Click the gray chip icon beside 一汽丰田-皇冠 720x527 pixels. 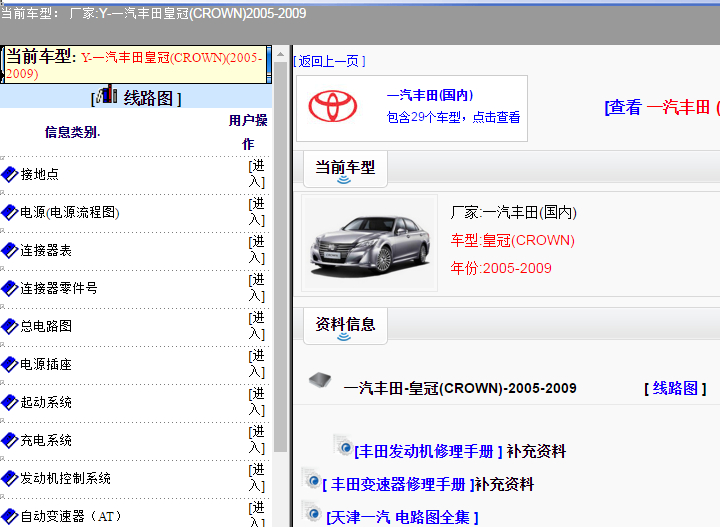pos(320,380)
